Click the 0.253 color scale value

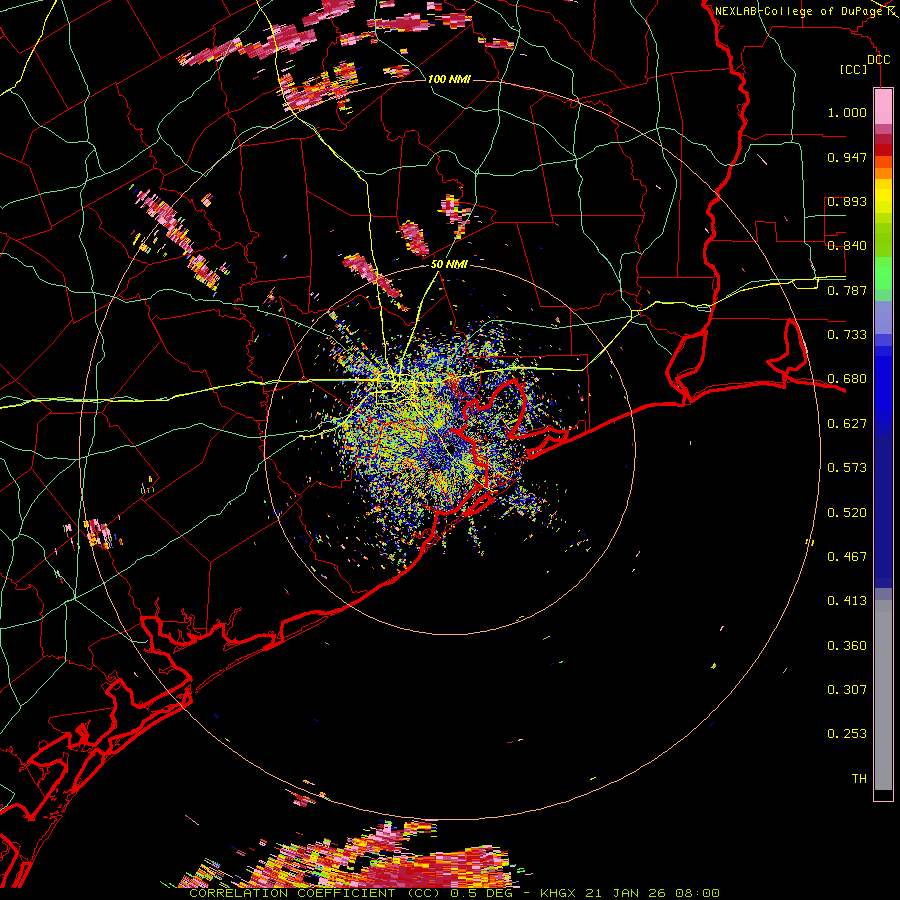pos(847,734)
